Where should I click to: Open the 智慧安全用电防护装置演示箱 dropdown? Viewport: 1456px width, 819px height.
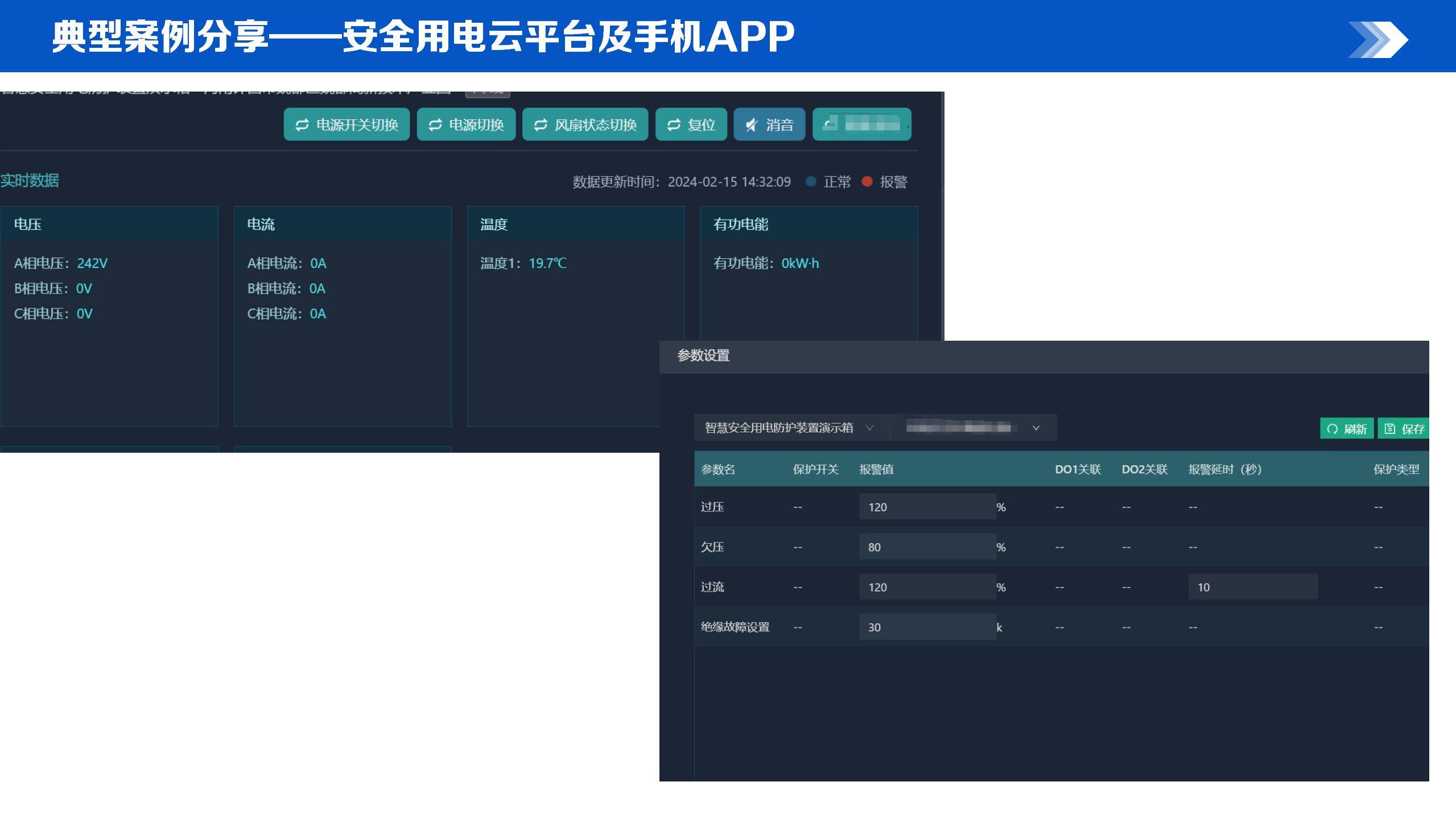(869, 428)
